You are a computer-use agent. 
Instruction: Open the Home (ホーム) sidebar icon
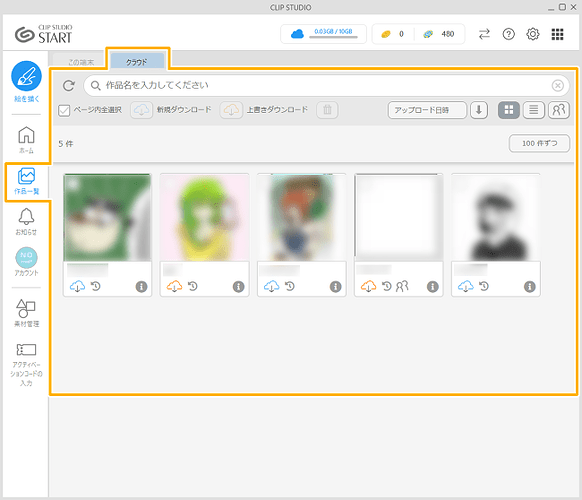coord(26,135)
